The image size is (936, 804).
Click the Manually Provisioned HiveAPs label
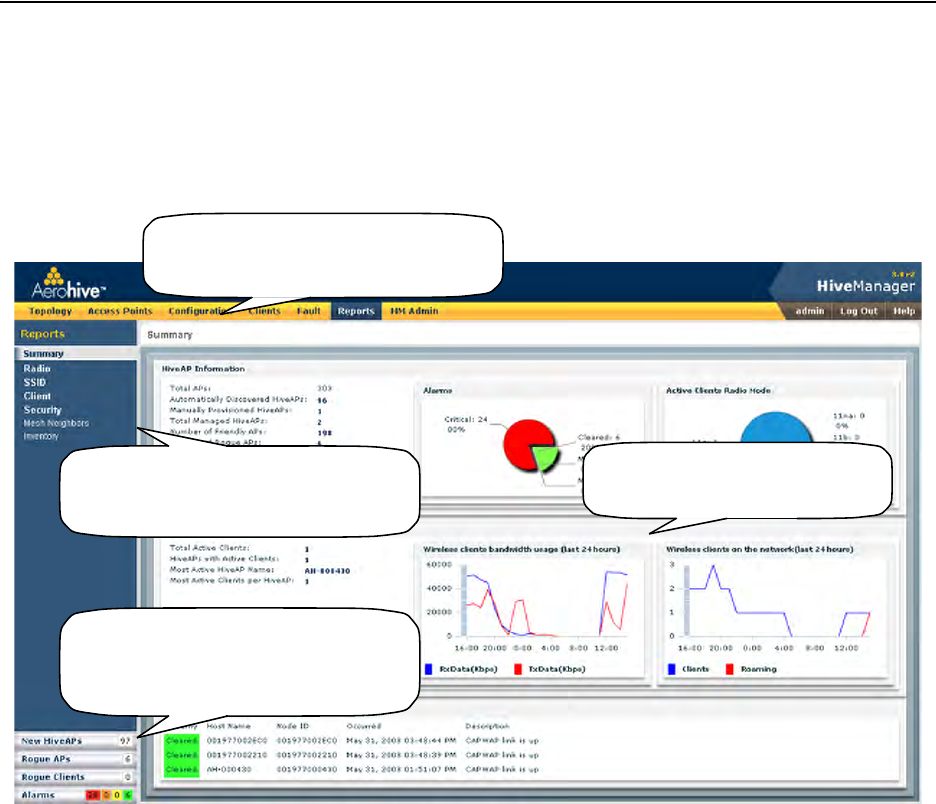click(230, 410)
